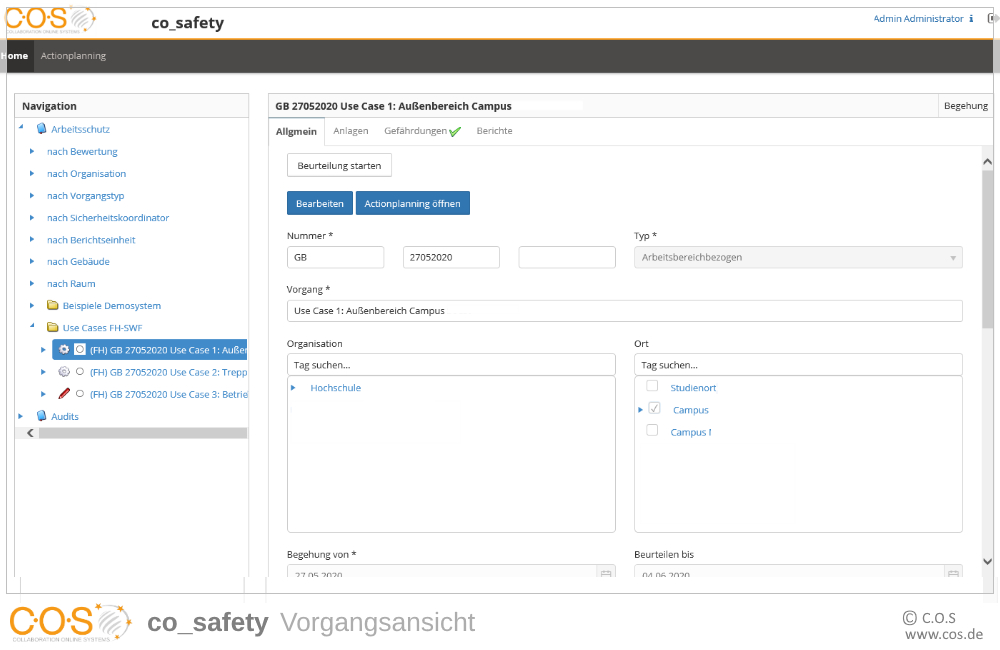This screenshot has height=650, width=1000.
Task: Expand the Hochschule node under Organisation
Action: pyautogui.click(x=294, y=388)
